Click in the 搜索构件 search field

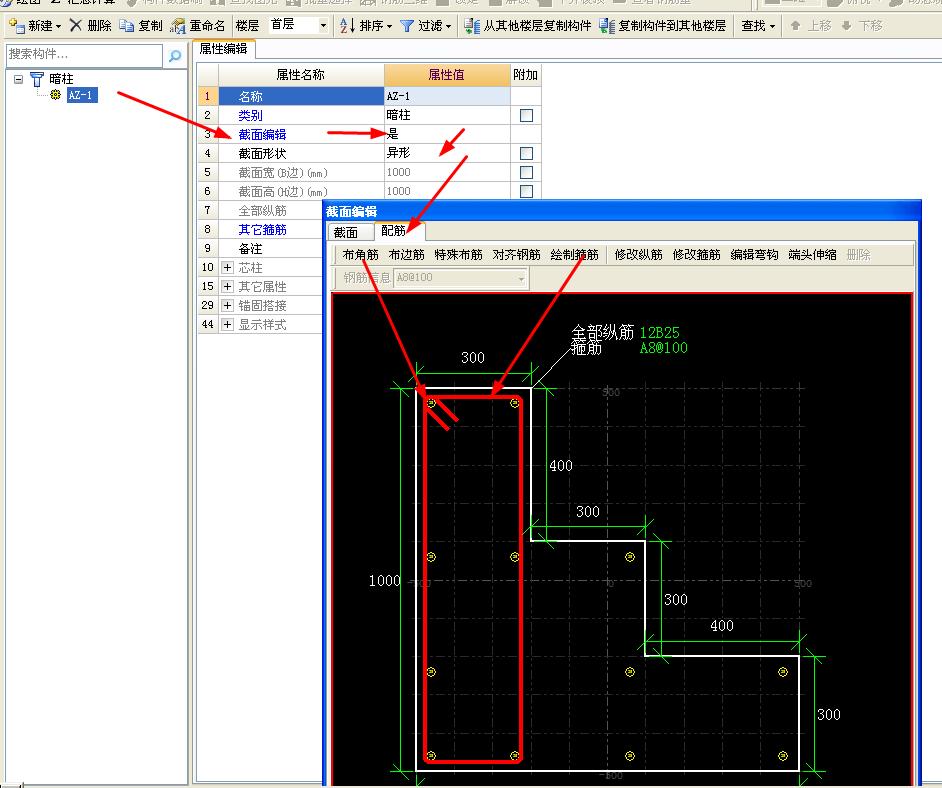(84, 55)
